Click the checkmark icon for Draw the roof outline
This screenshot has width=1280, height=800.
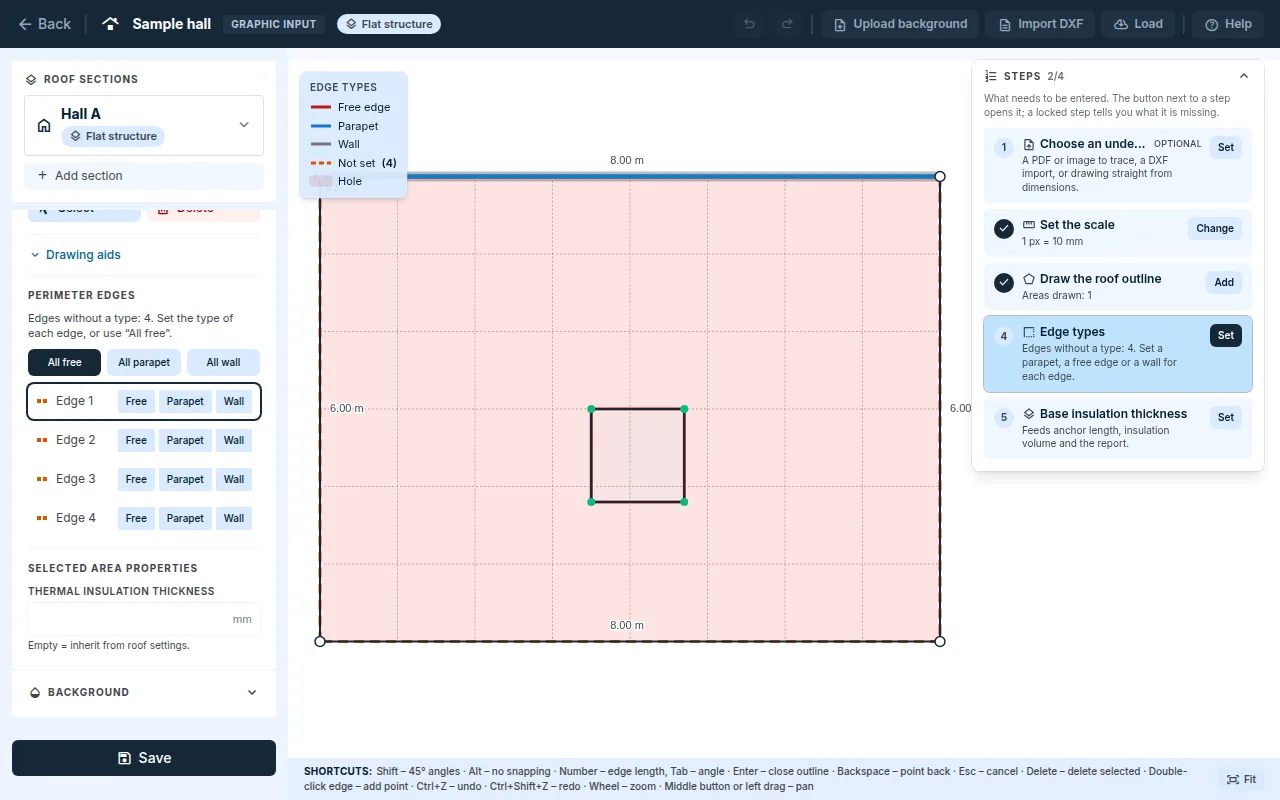(1004, 283)
